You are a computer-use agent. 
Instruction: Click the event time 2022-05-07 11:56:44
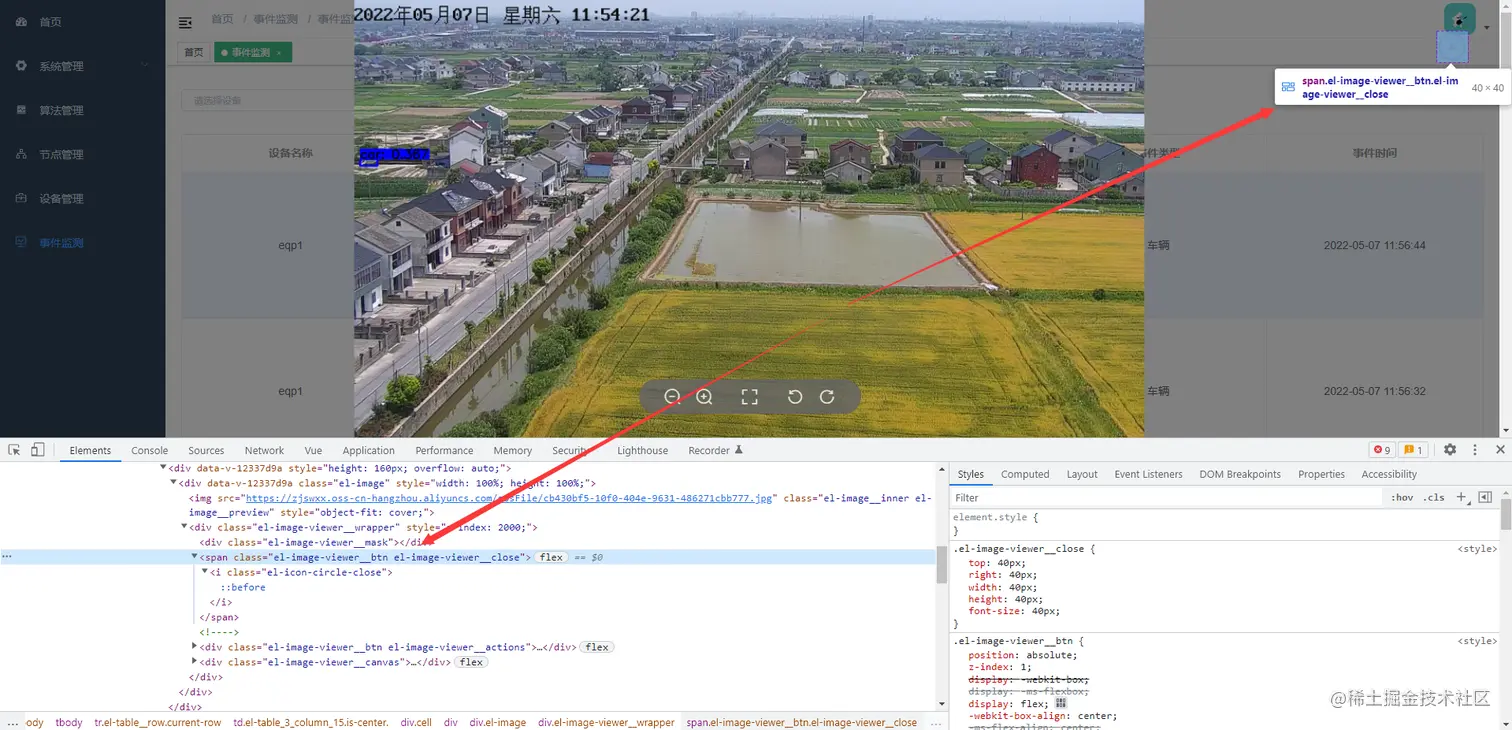click(1374, 245)
